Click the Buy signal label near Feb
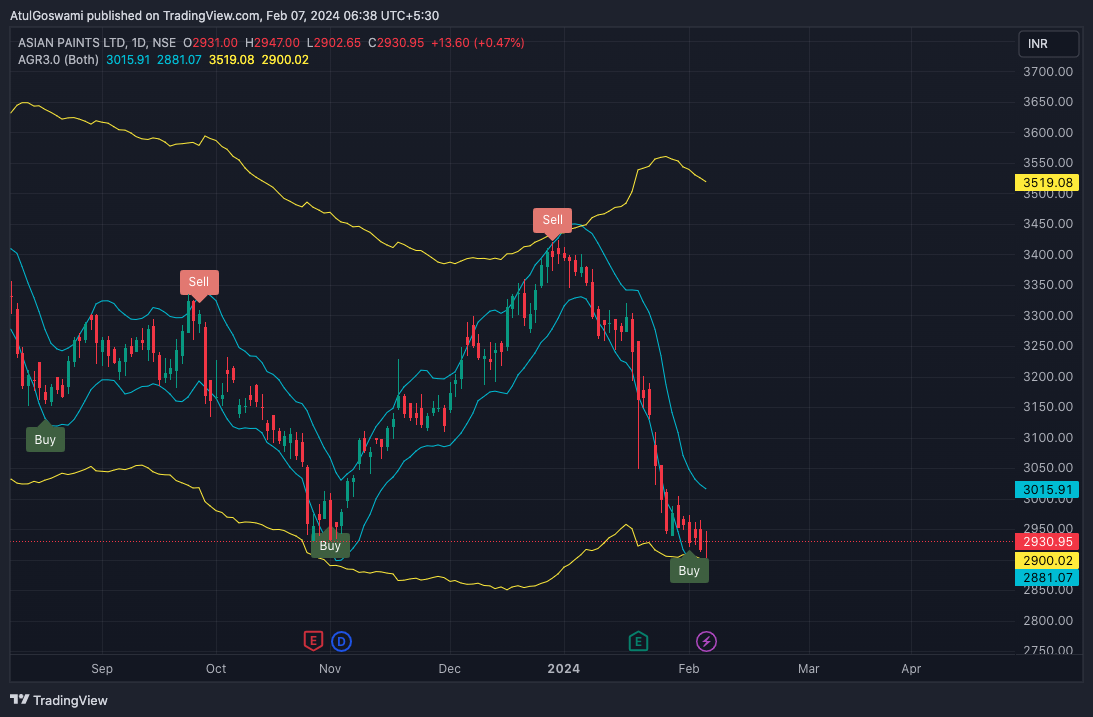The width and height of the screenshot is (1093, 717). [689, 571]
